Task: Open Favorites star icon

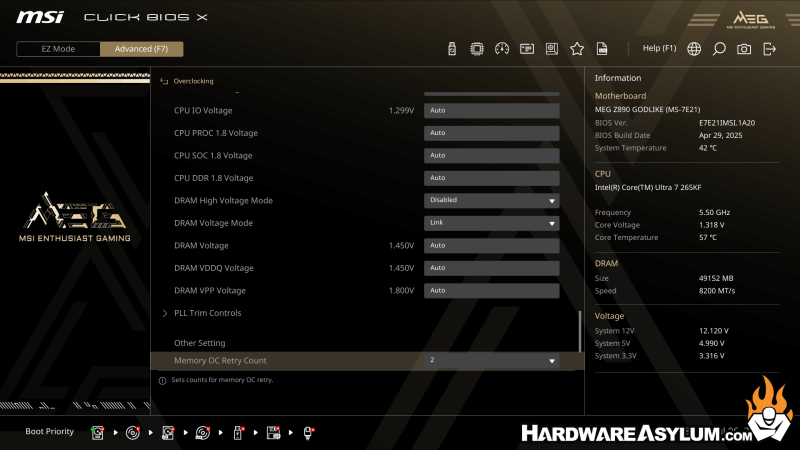Action: (x=577, y=49)
